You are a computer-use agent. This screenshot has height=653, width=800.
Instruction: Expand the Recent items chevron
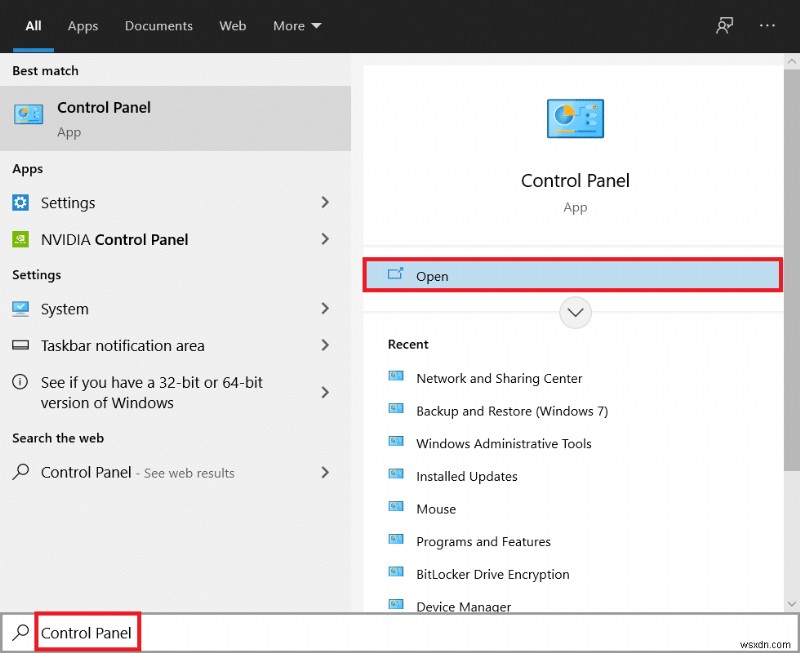click(x=575, y=312)
